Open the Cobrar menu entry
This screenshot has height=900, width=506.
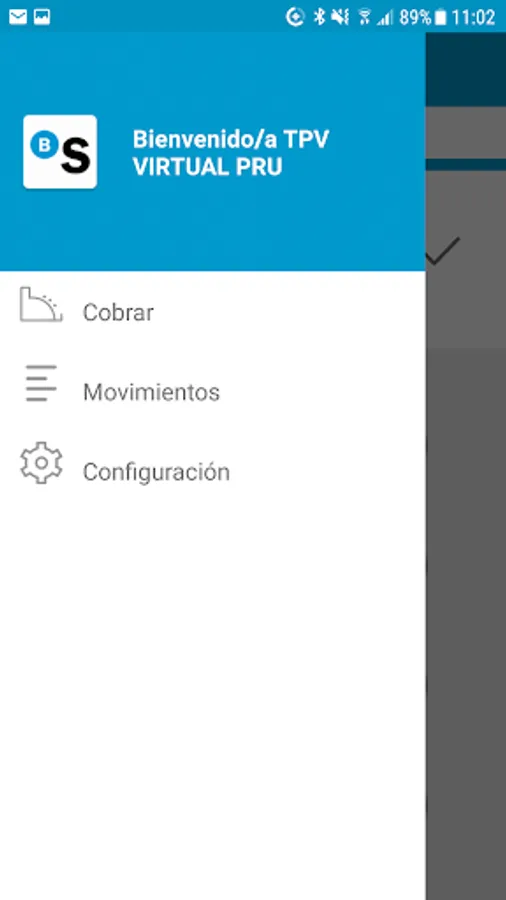[213, 312]
